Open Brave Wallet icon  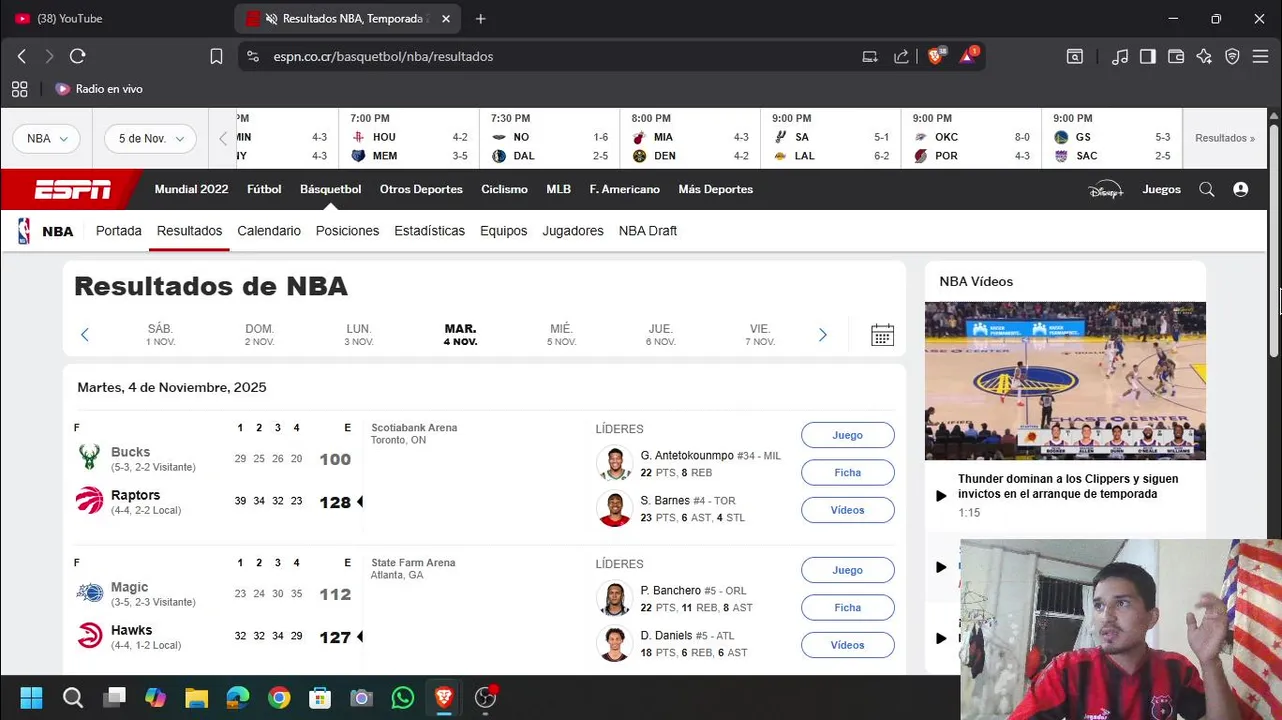(x=1176, y=57)
